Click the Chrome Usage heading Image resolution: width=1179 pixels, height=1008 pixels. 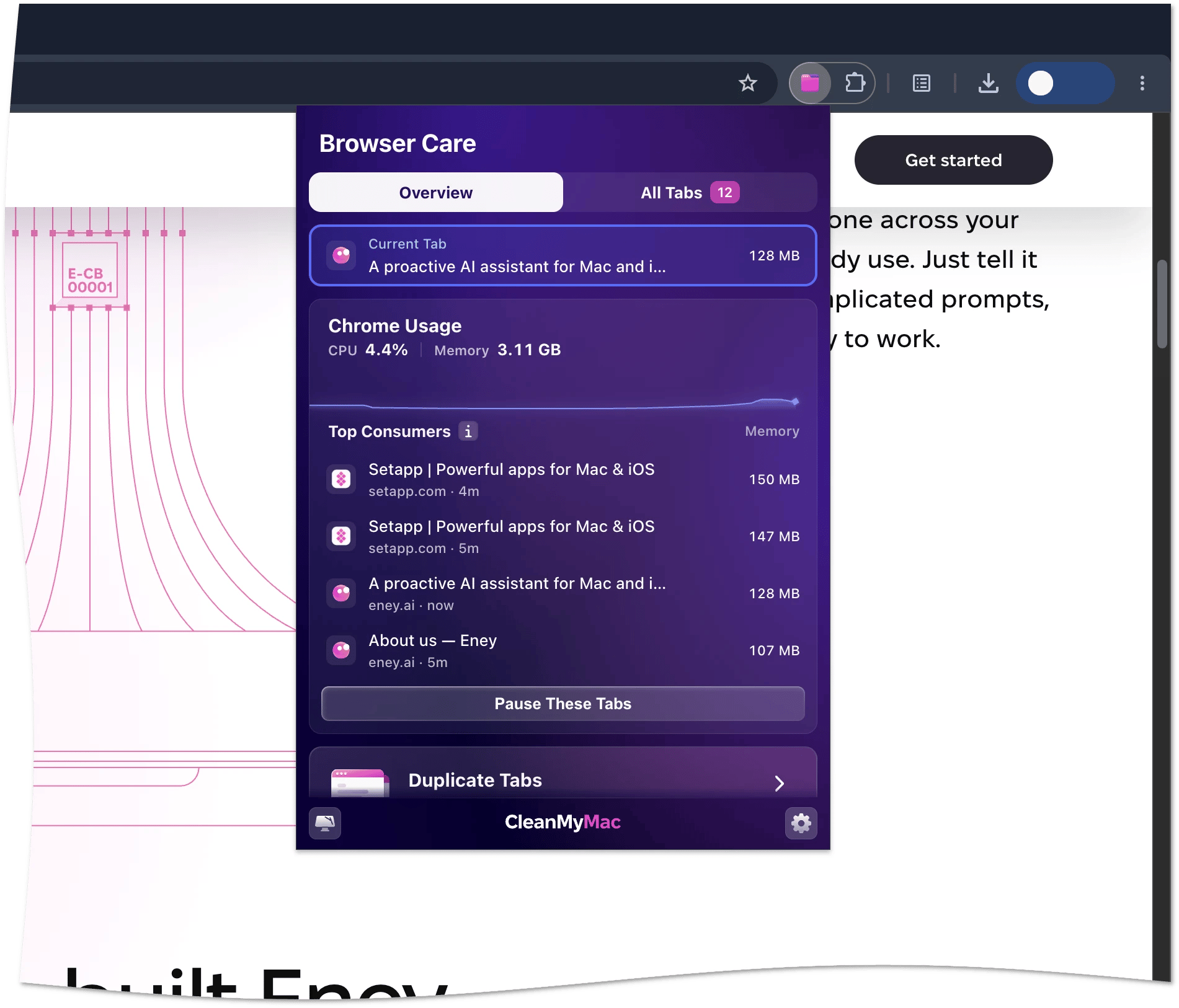[x=395, y=325]
